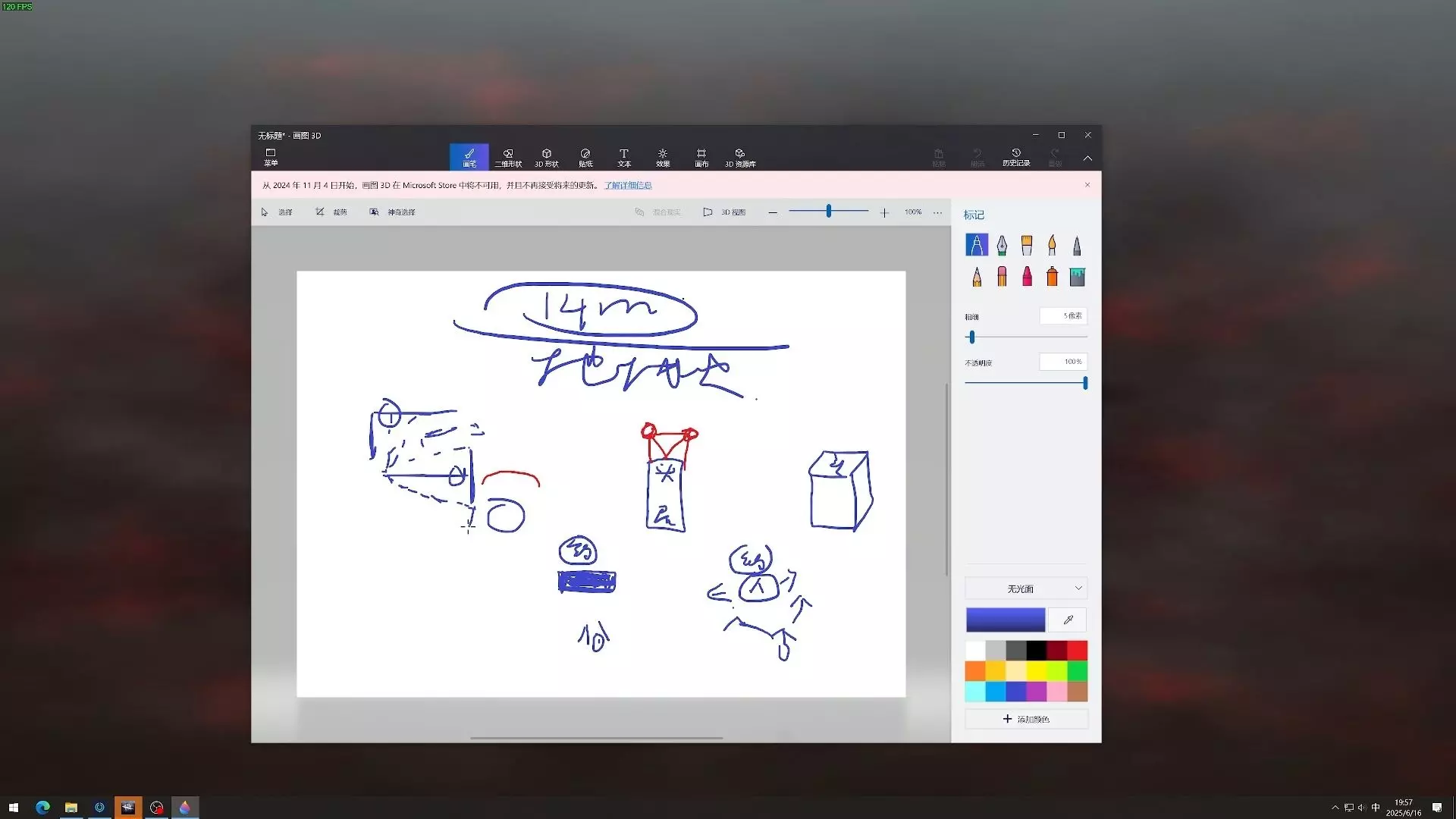Select the eraser tool
The image size is (1456, 819).
pos(1002,277)
